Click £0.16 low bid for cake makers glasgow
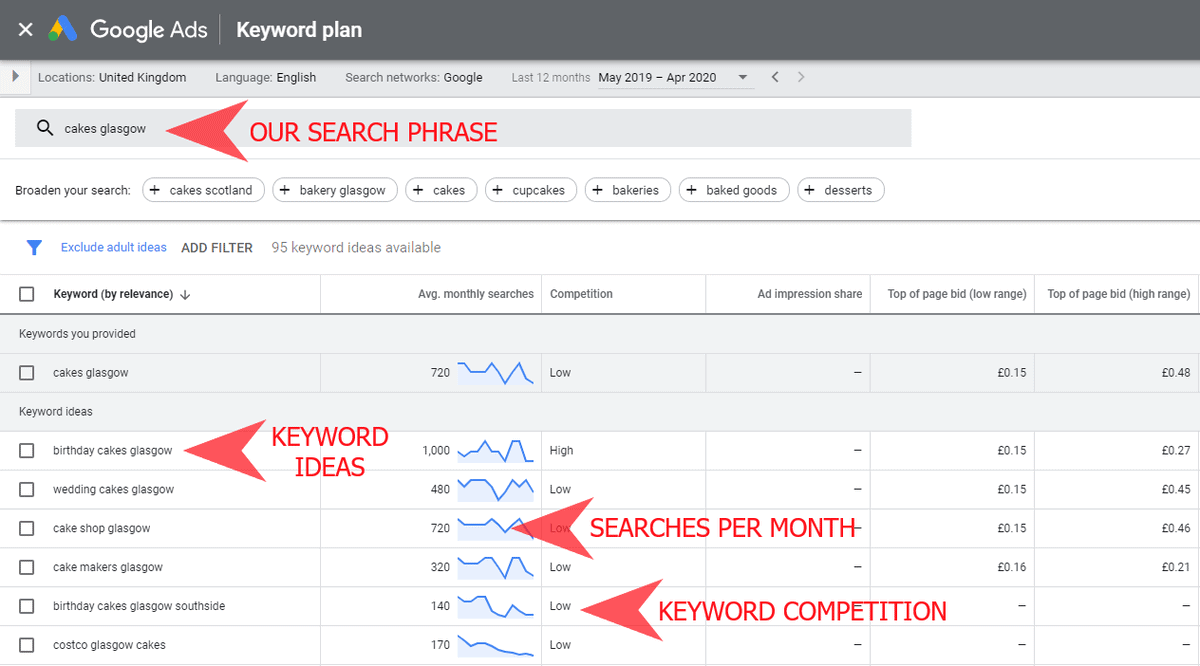The width and height of the screenshot is (1200, 666). tap(1012, 567)
